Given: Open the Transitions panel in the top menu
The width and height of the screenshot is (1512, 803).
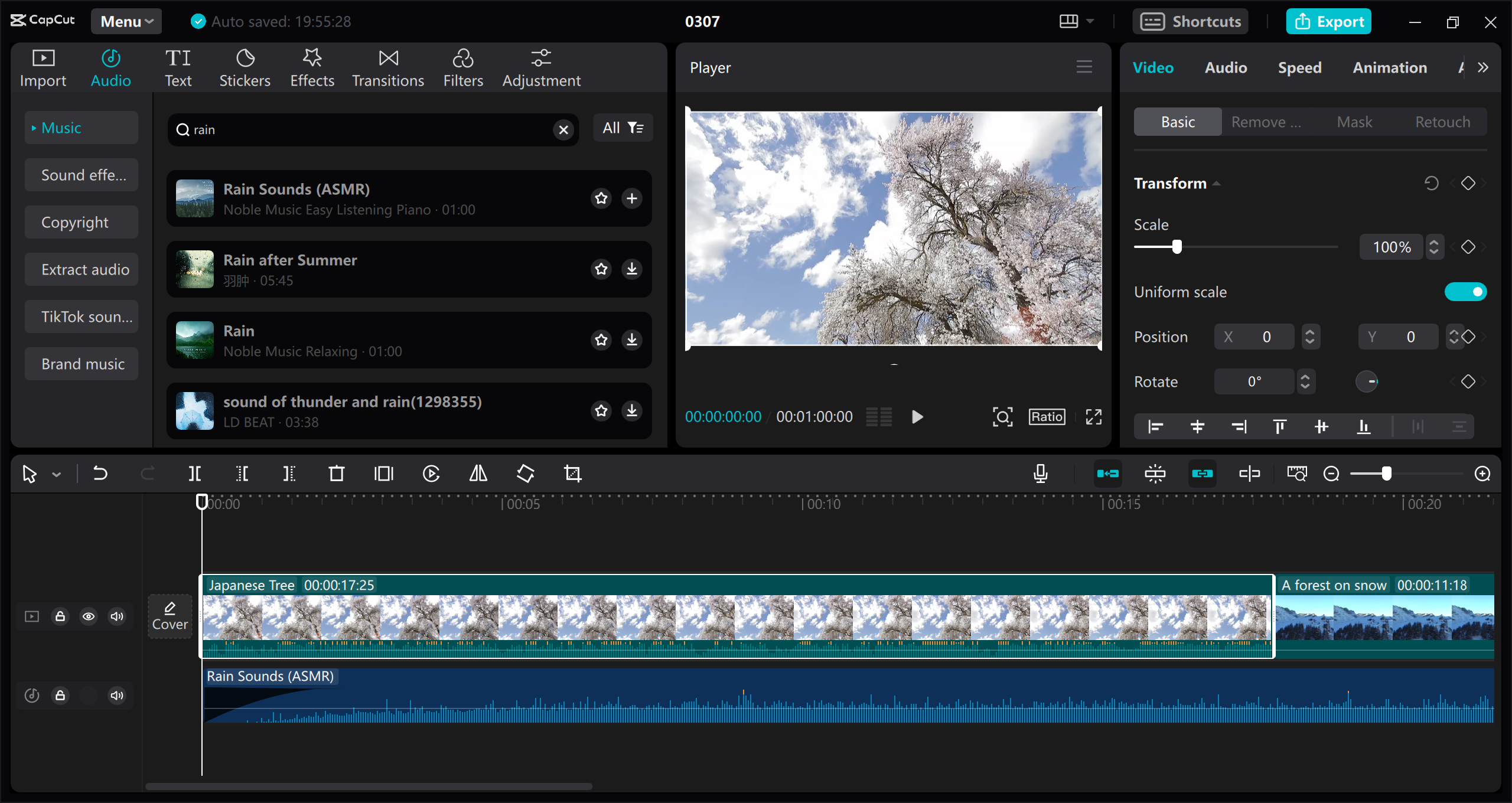Looking at the screenshot, I should [387, 67].
